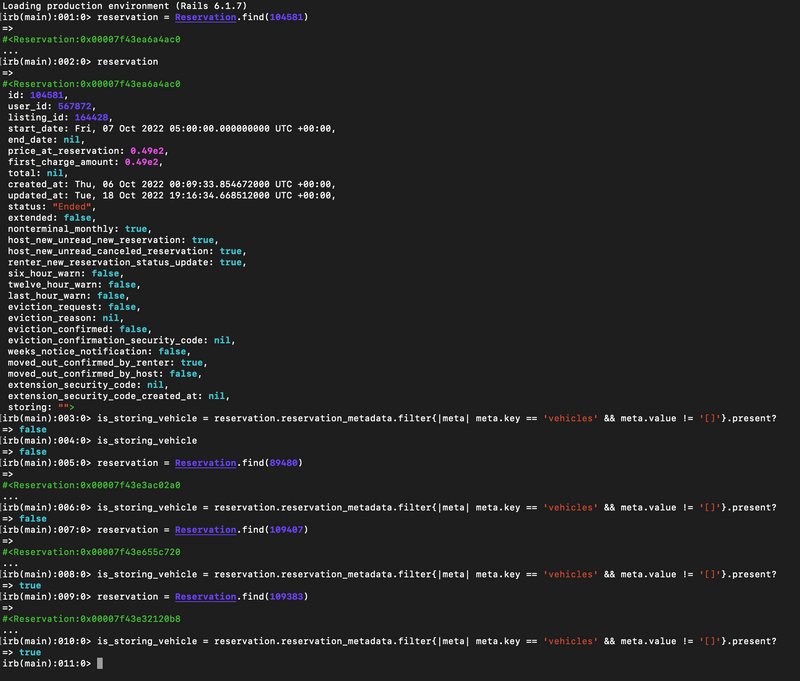
Task: Click is_storing_vehicle at prompt 004
Action: tap(147, 440)
